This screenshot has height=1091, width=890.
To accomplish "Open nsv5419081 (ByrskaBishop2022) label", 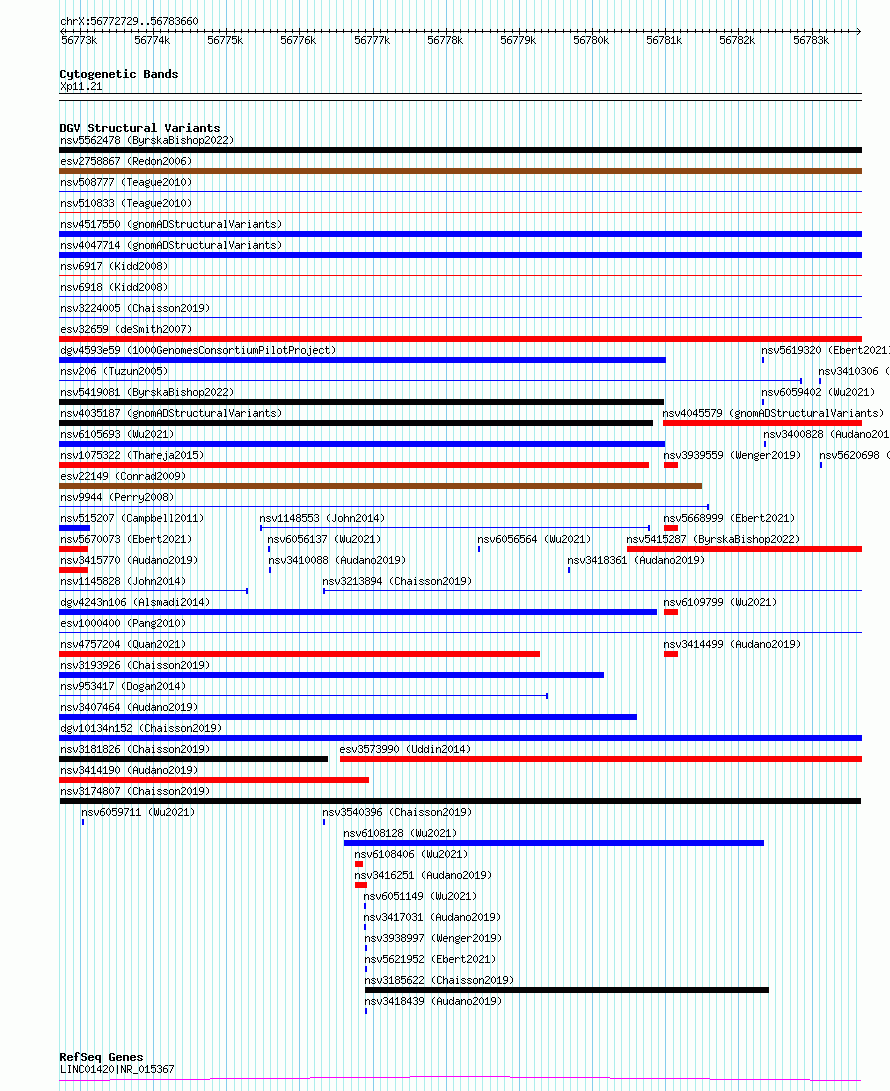I will 147,392.
